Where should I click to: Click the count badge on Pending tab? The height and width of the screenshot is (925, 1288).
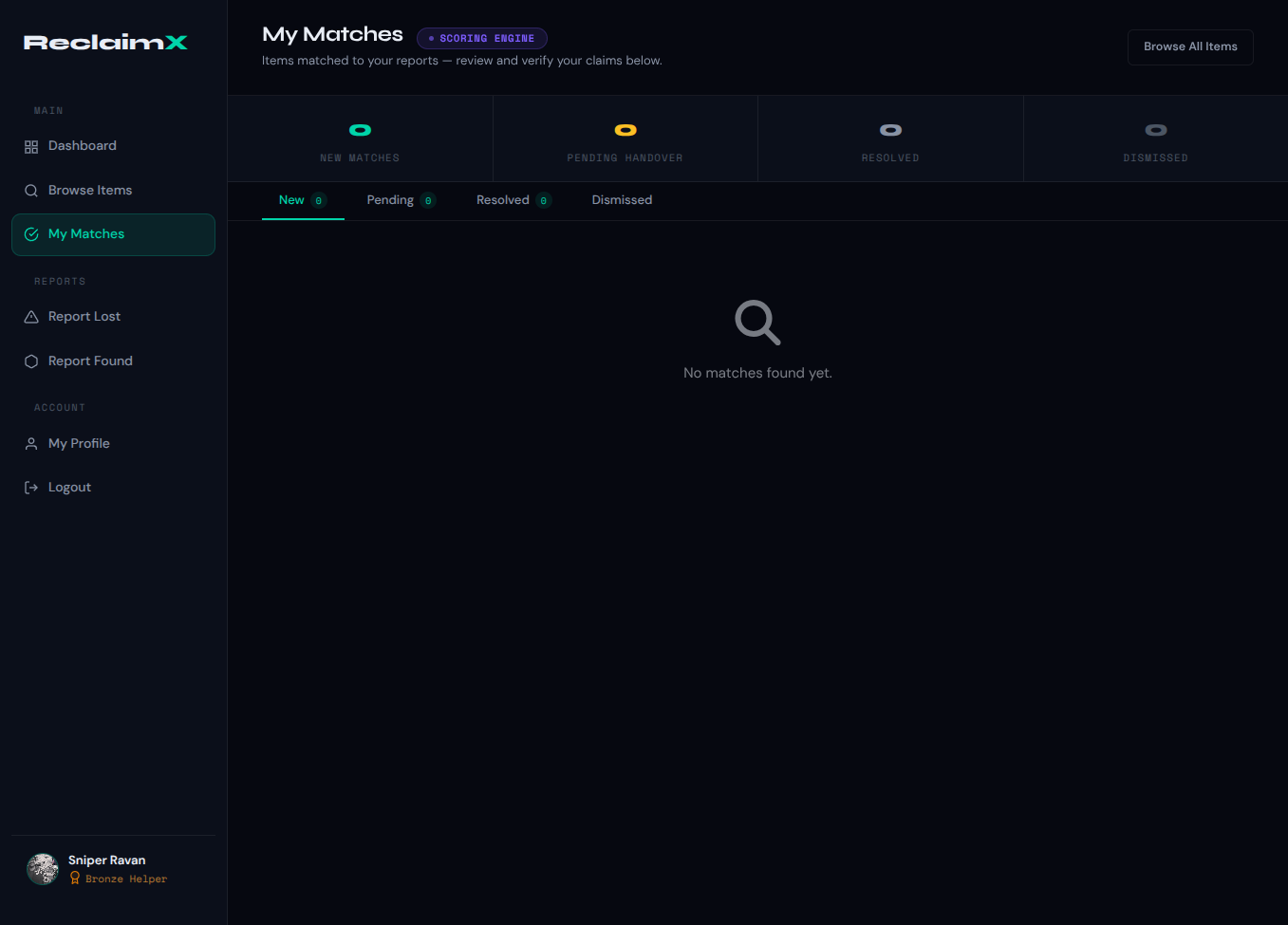[428, 200]
